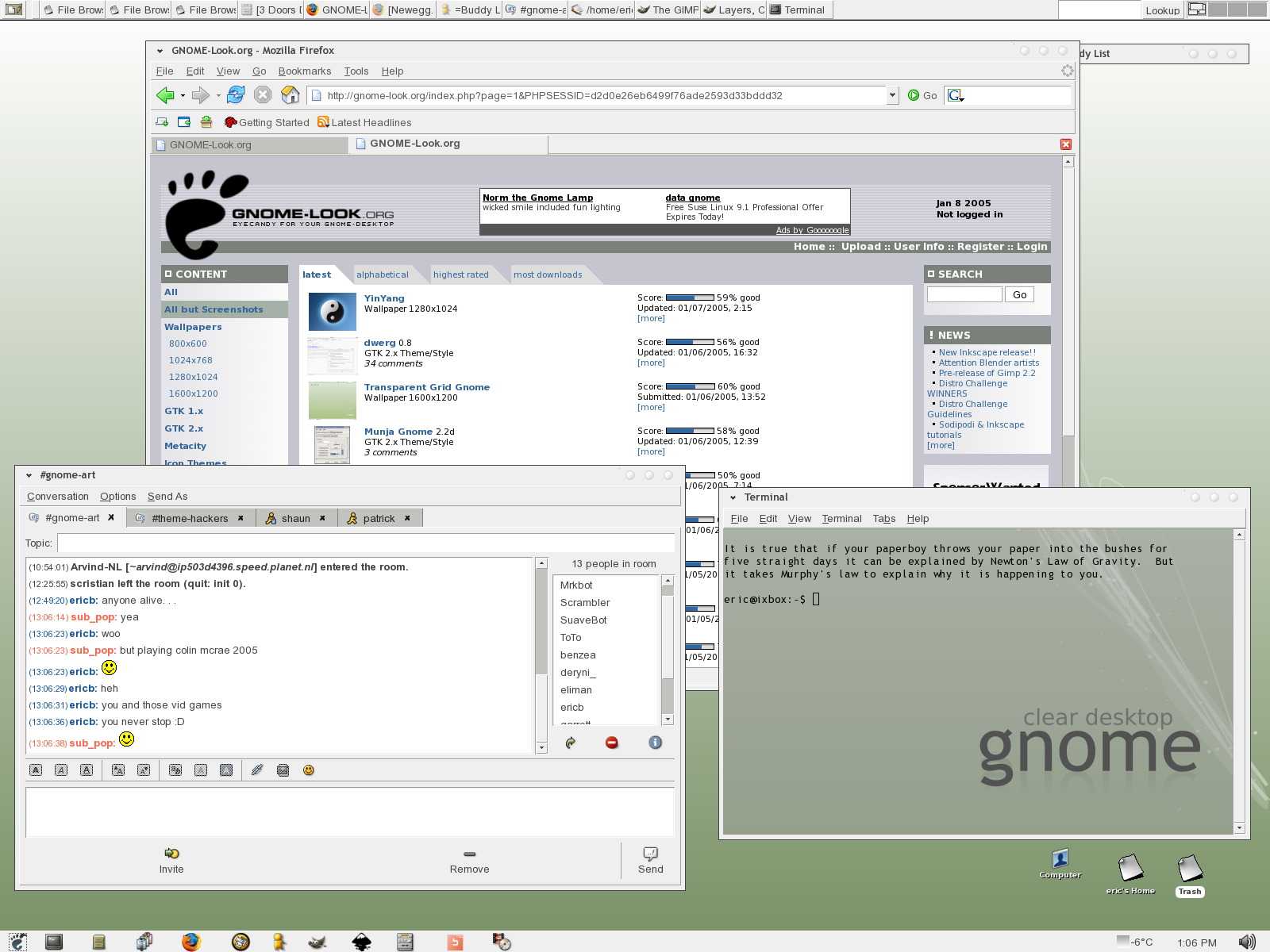Viewport: 1270px width, 952px height.
Task: Click green IM arrow icon under user list
Action: [570, 743]
